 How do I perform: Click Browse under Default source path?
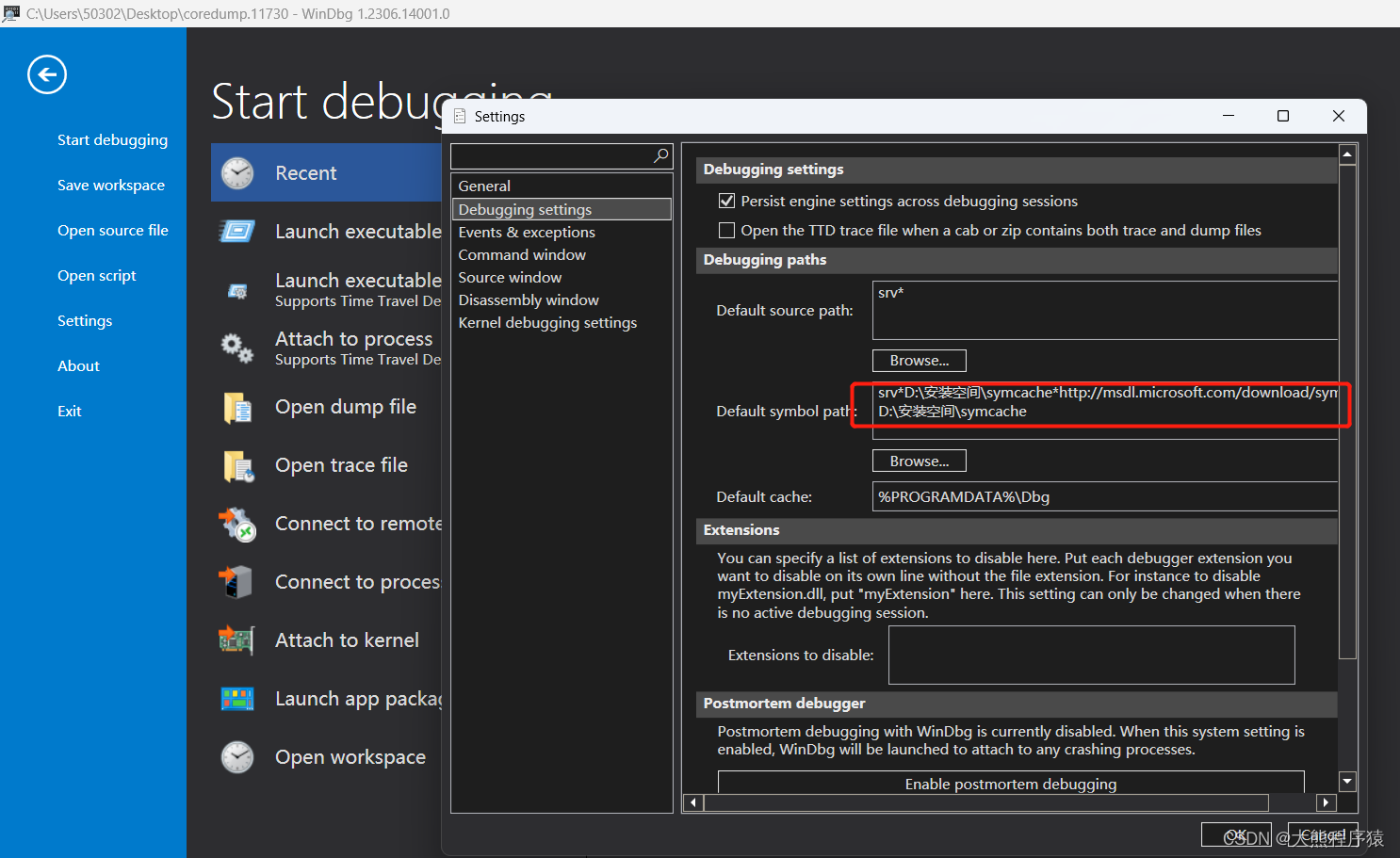(x=919, y=360)
